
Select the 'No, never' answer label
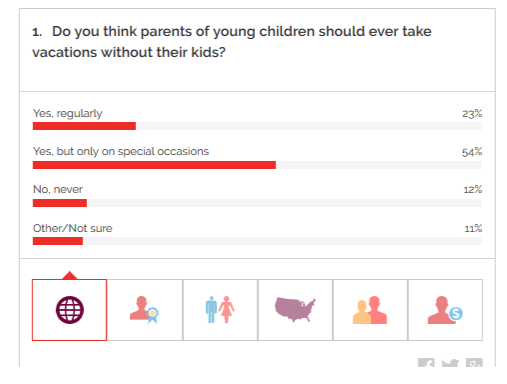pyautogui.click(x=58, y=189)
